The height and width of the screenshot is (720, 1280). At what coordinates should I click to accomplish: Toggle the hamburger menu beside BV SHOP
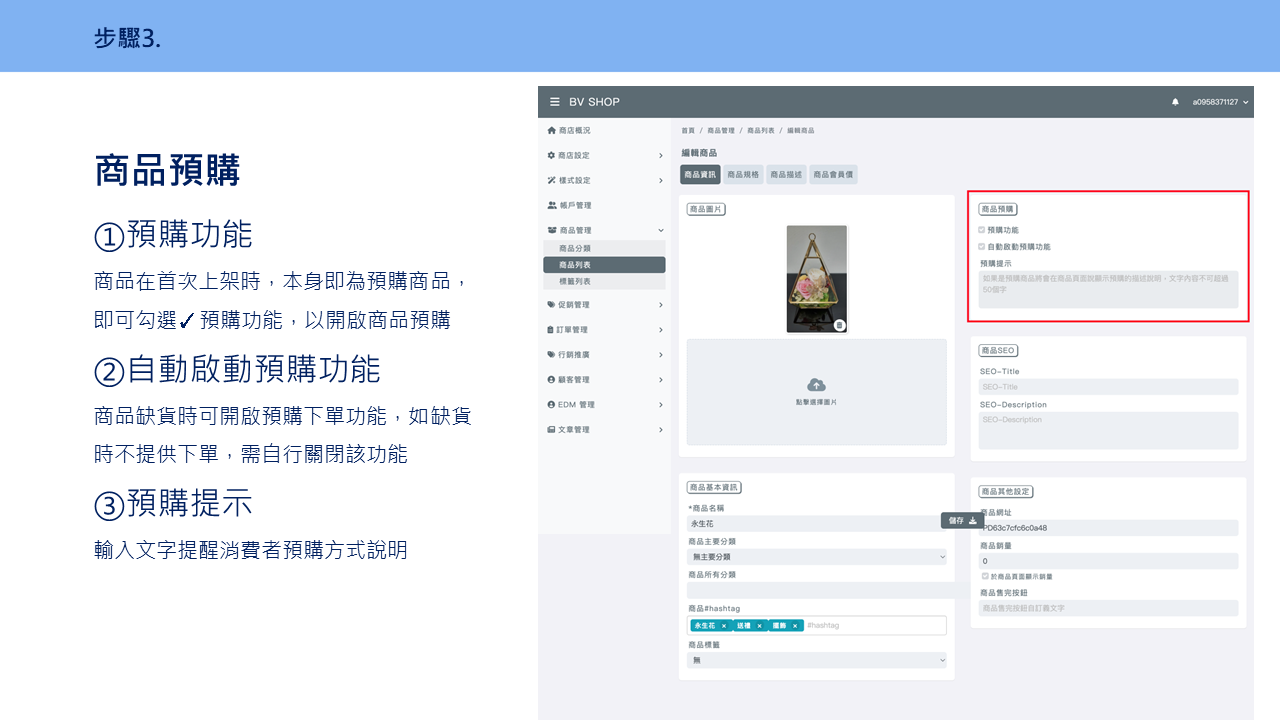pyautogui.click(x=555, y=102)
